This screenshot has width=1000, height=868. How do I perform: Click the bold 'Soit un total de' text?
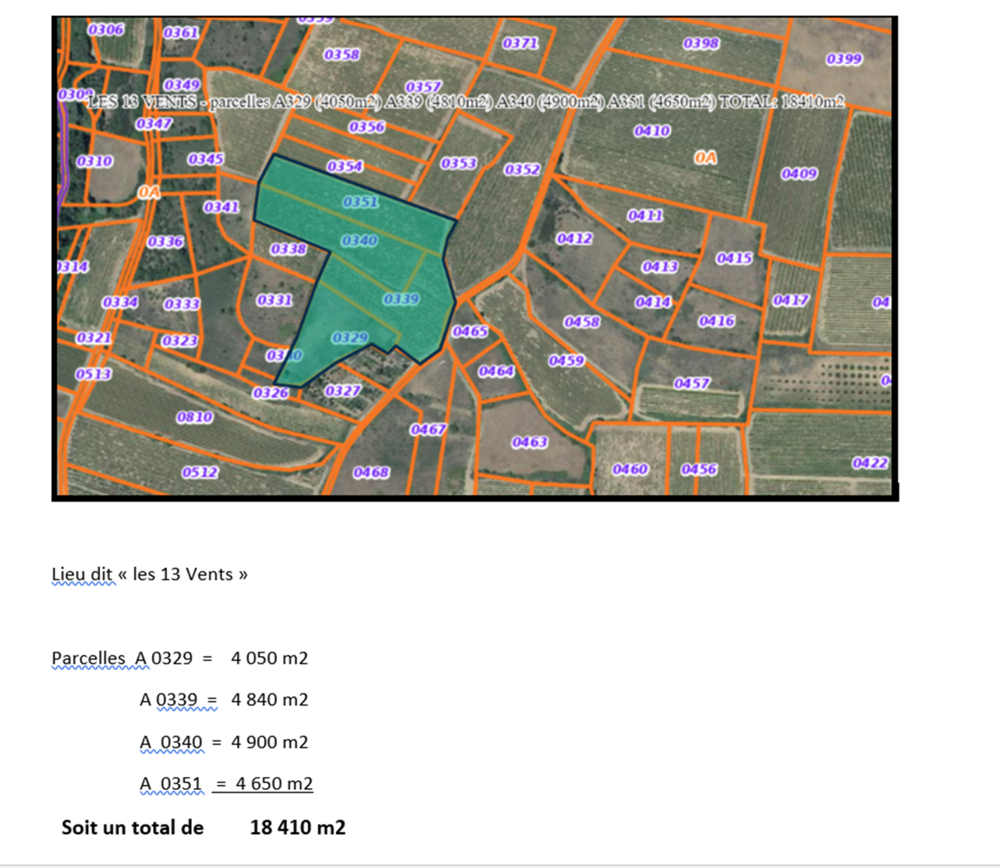tap(133, 827)
